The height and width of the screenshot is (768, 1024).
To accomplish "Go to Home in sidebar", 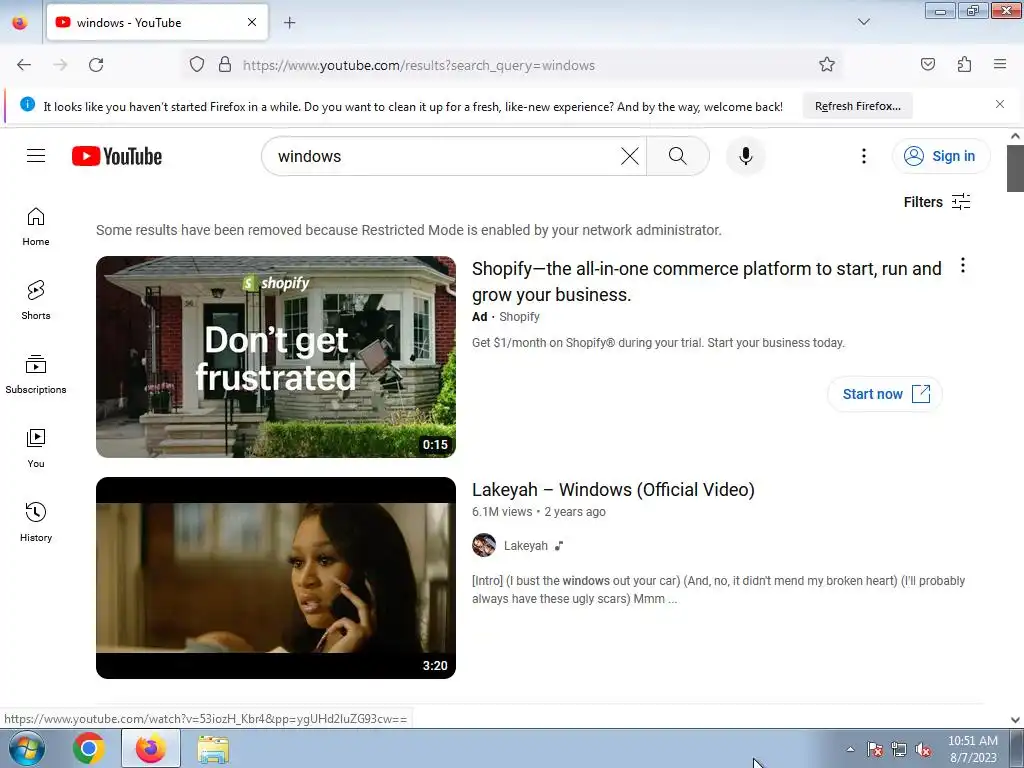I will point(36,227).
